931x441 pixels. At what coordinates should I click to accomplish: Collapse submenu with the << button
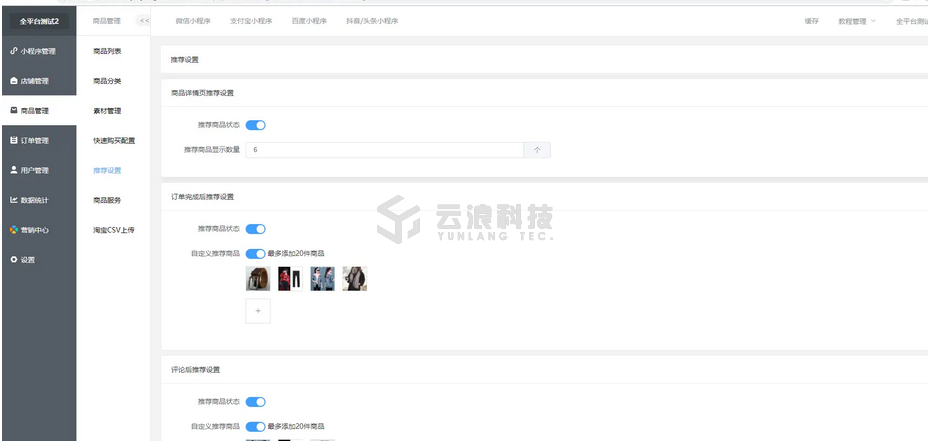144,21
